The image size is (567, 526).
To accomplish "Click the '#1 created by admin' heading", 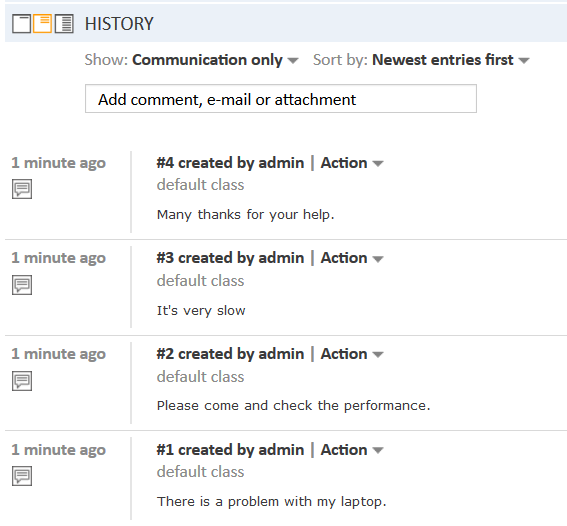I will coord(230,450).
